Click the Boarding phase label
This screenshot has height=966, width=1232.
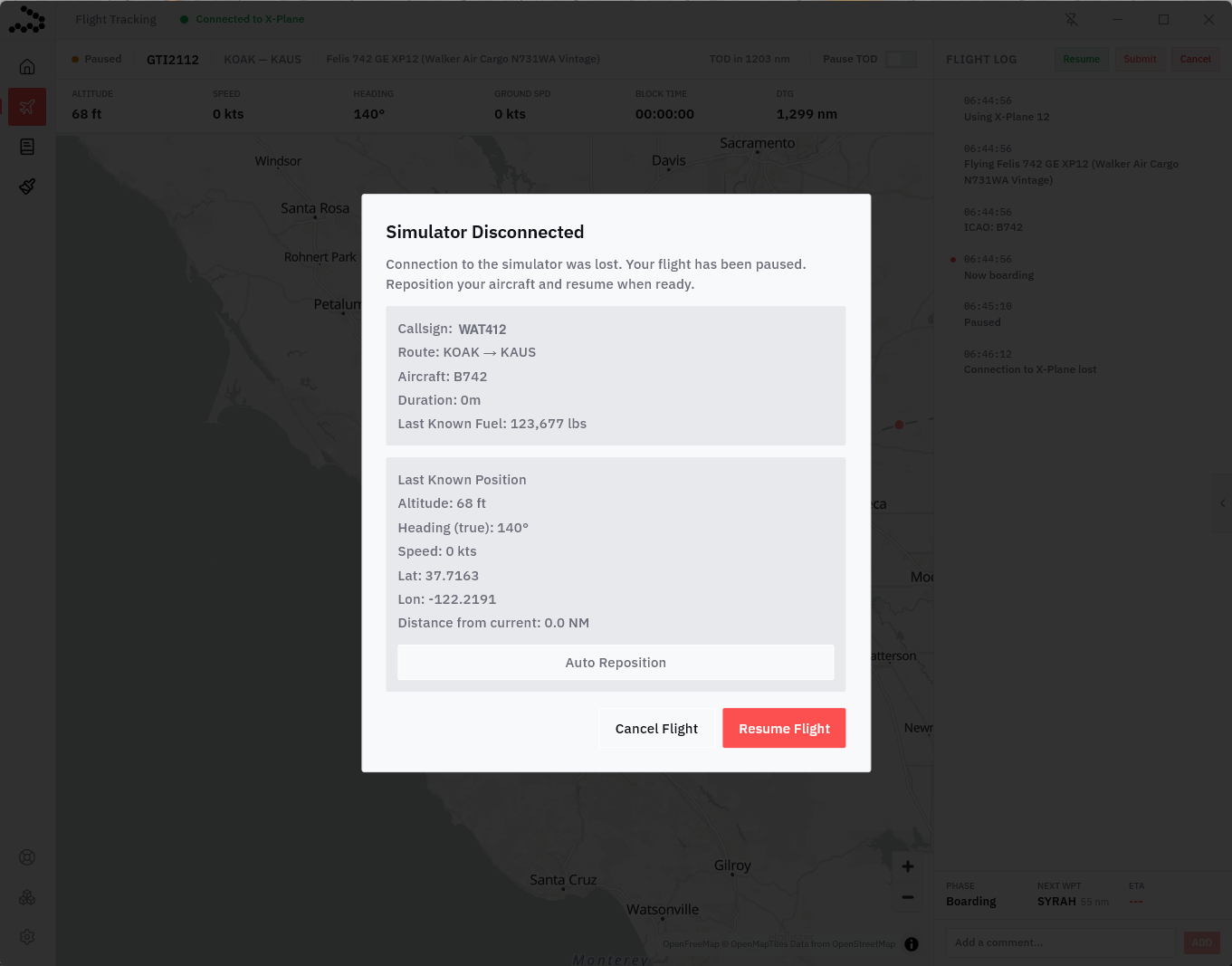970,902
